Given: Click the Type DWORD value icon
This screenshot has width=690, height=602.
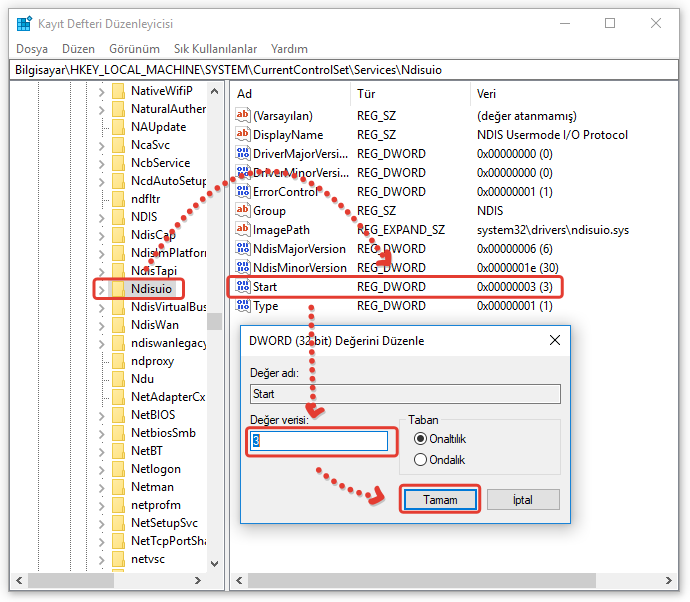Looking at the screenshot, I should [242, 306].
